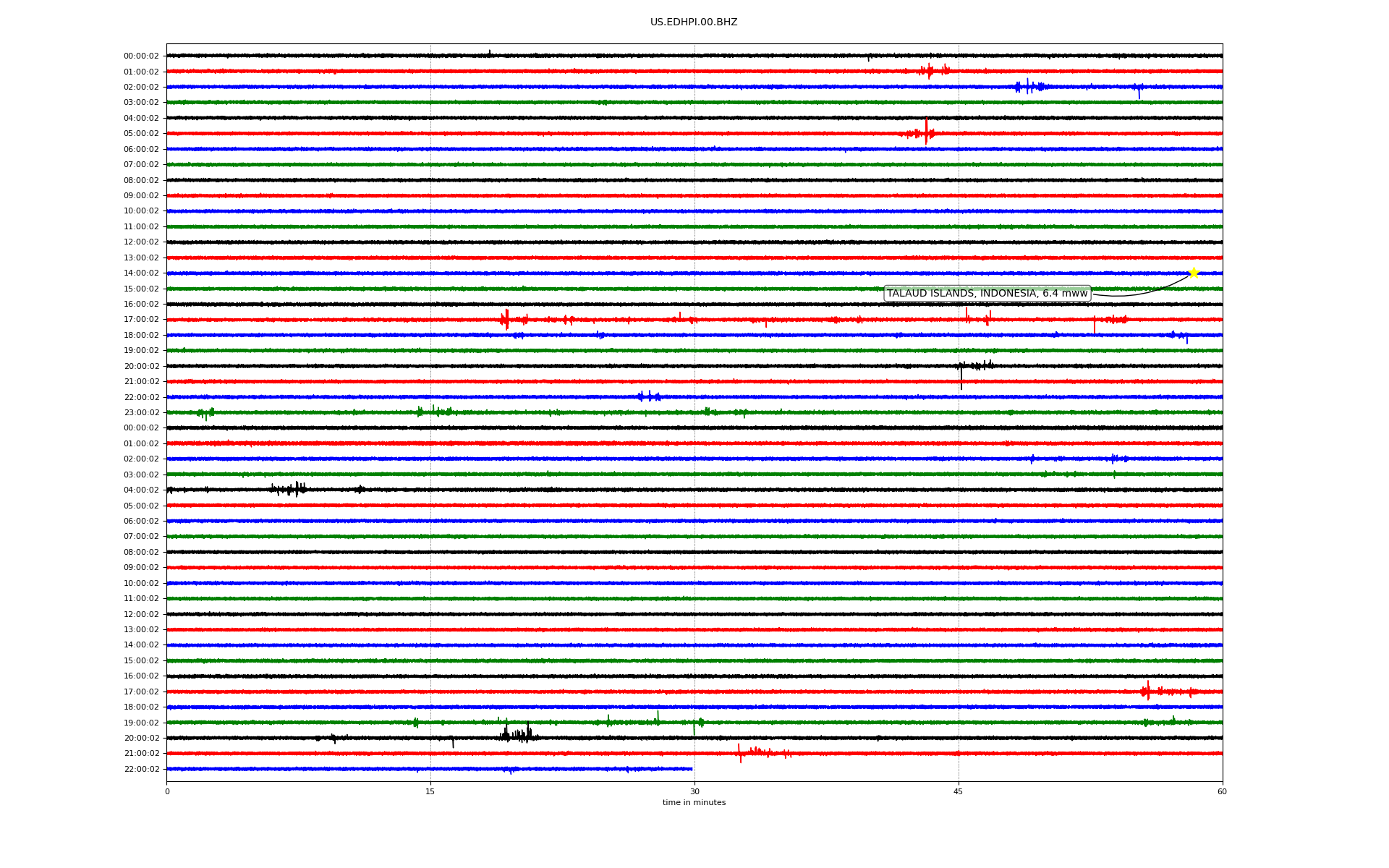Click the last 22:00:02 row label
Image resolution: width=1389 pixels, height=868 pixels.
click(141, 769)
